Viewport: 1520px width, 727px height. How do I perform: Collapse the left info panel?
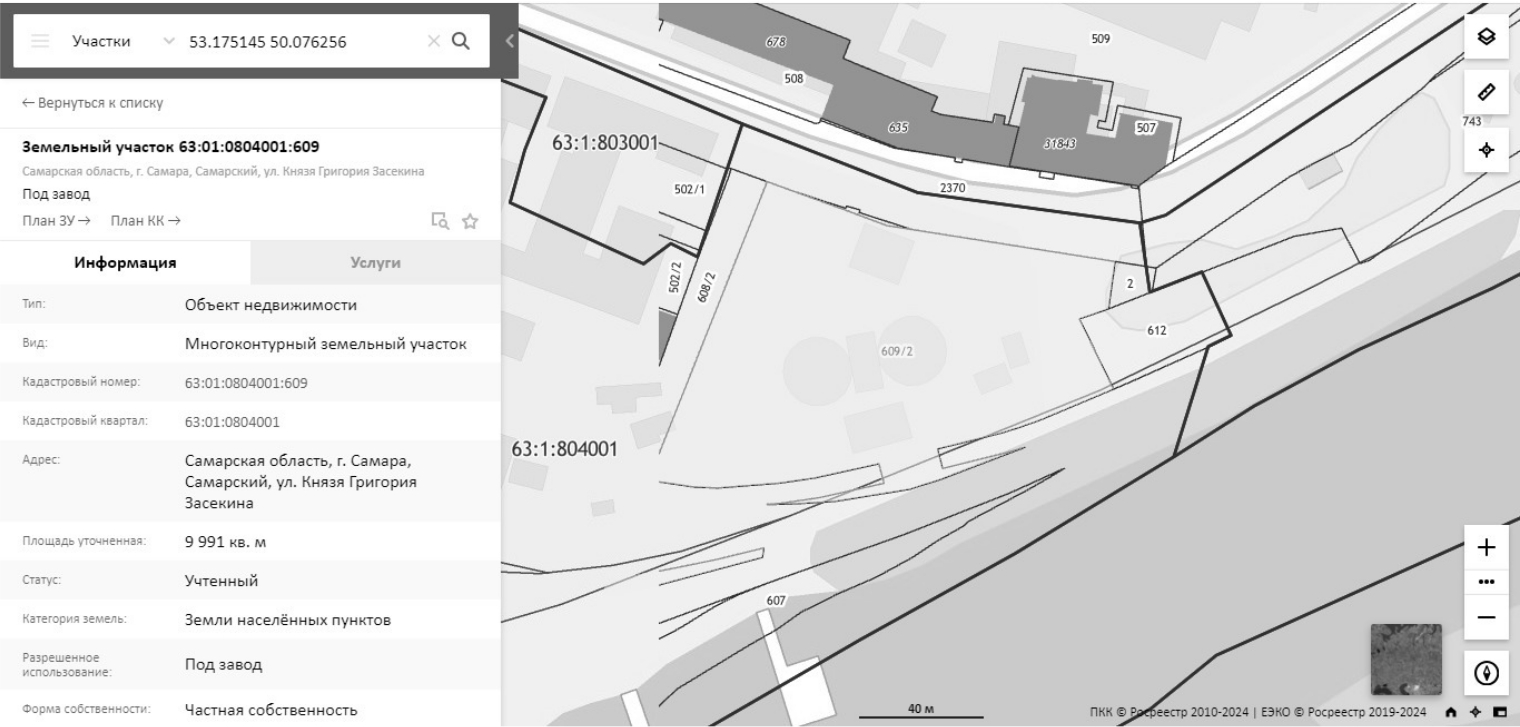tap(508, 41)
